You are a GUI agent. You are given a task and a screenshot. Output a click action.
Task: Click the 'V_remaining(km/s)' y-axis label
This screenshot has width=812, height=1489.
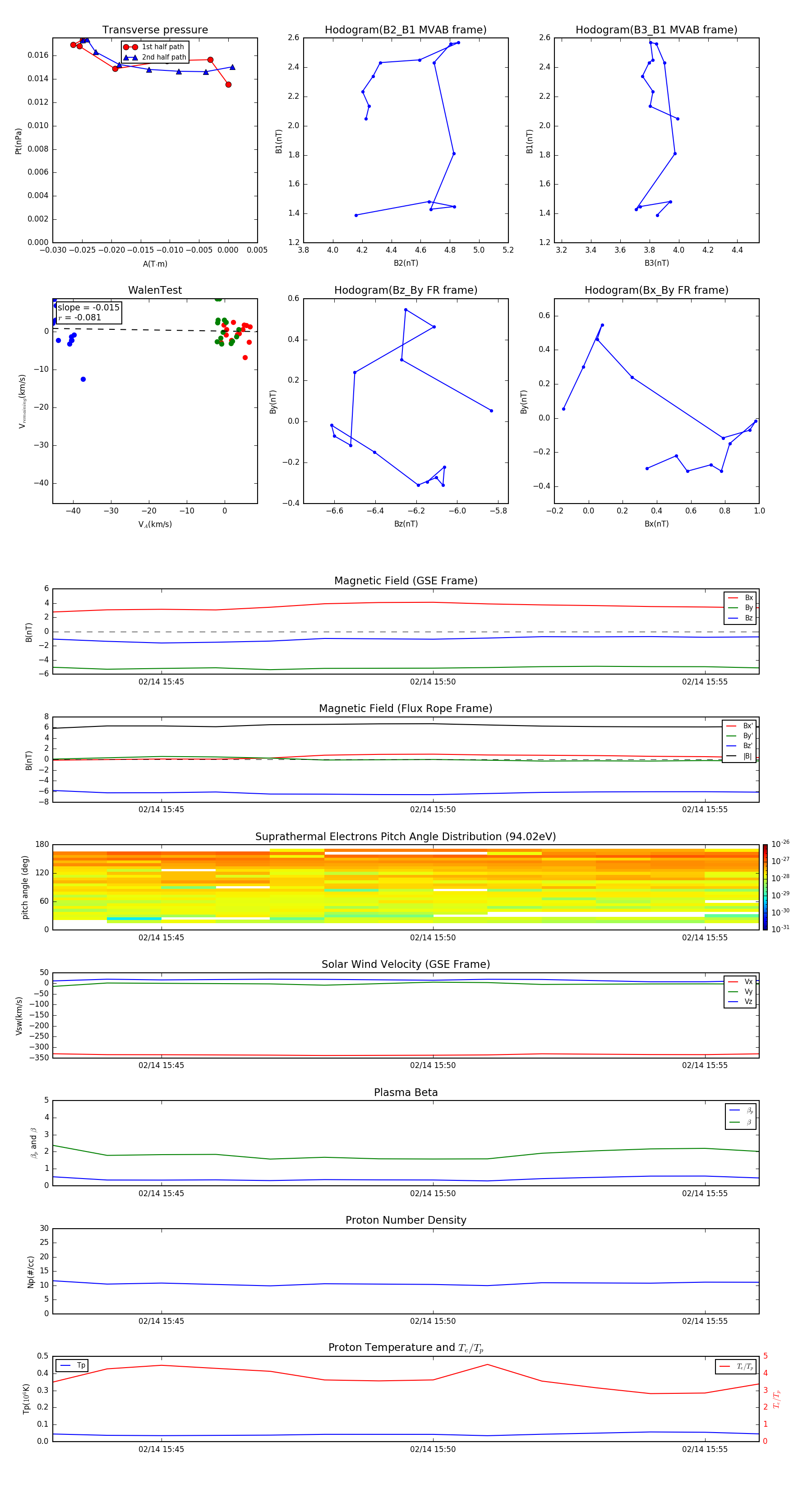22,402
